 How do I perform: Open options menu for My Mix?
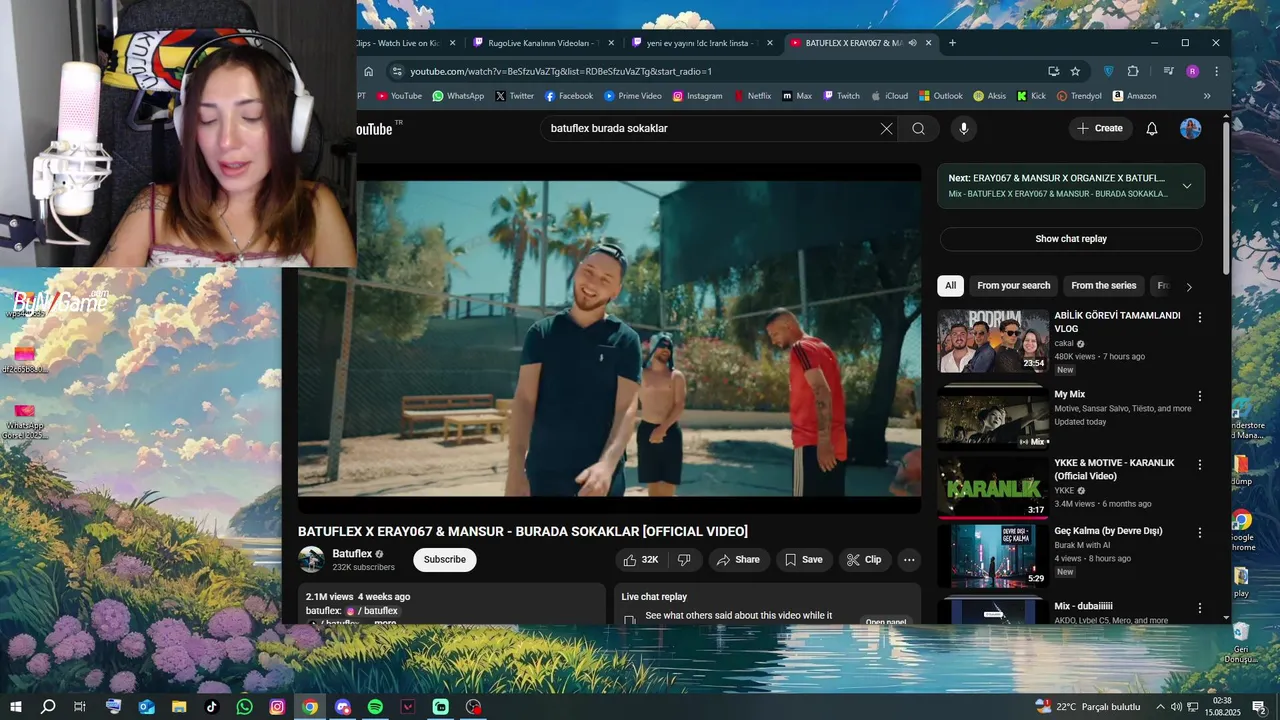1200,396
